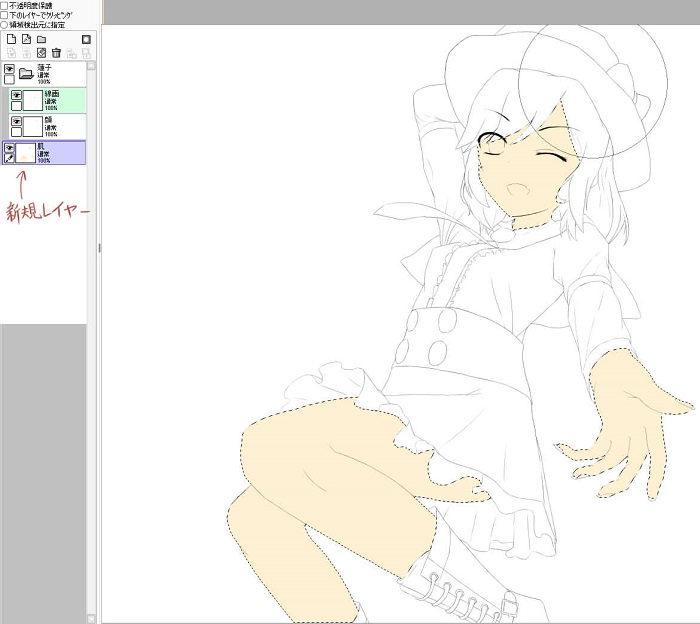
Task: Hide the 肌 layer
Action: point(9,147)
